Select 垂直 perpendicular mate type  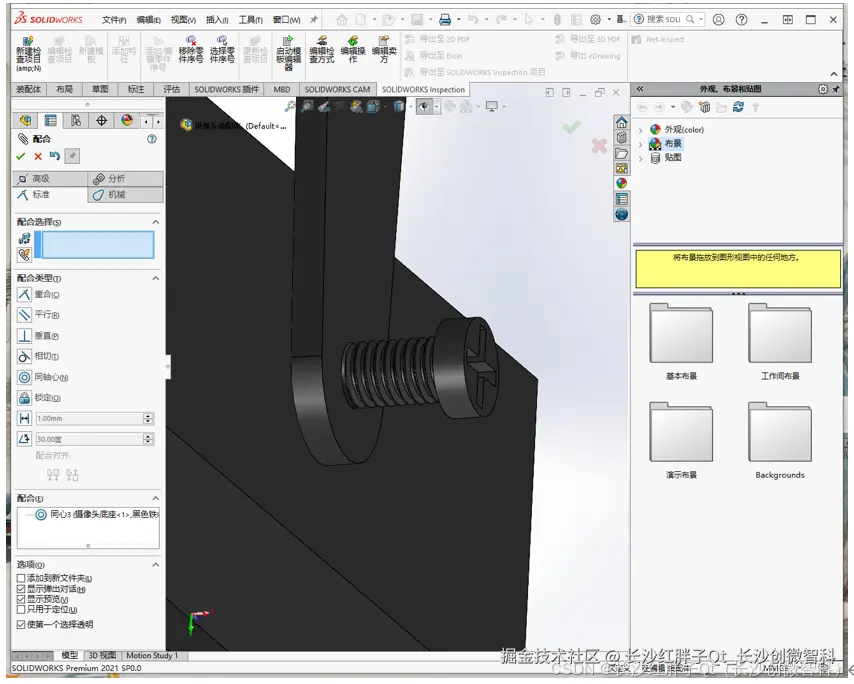point(25,335)
